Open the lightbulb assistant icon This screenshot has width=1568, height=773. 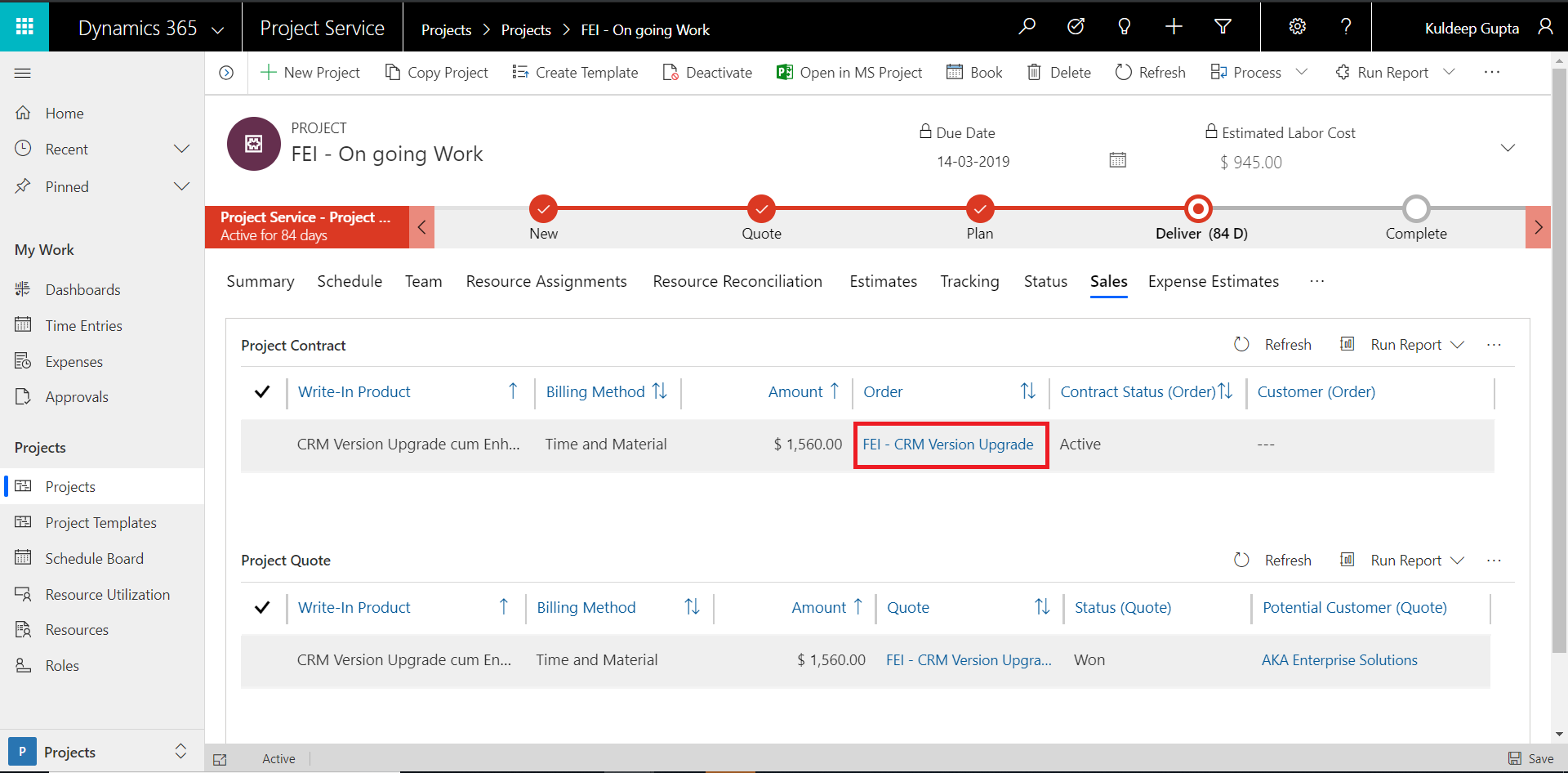click(x=1125, y=27)
